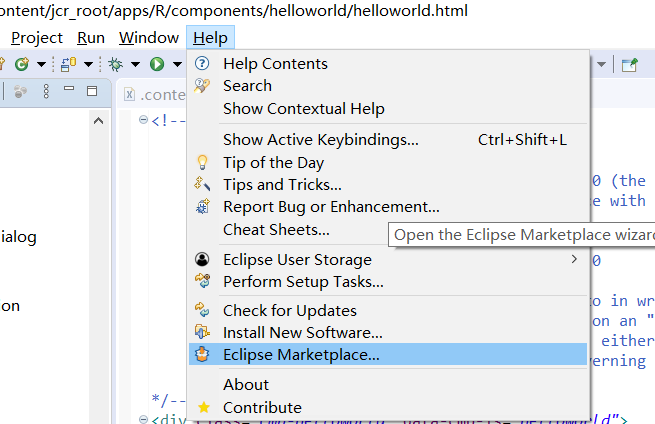Open dropdown arrow left of the perspective icon

pos(602,65)
